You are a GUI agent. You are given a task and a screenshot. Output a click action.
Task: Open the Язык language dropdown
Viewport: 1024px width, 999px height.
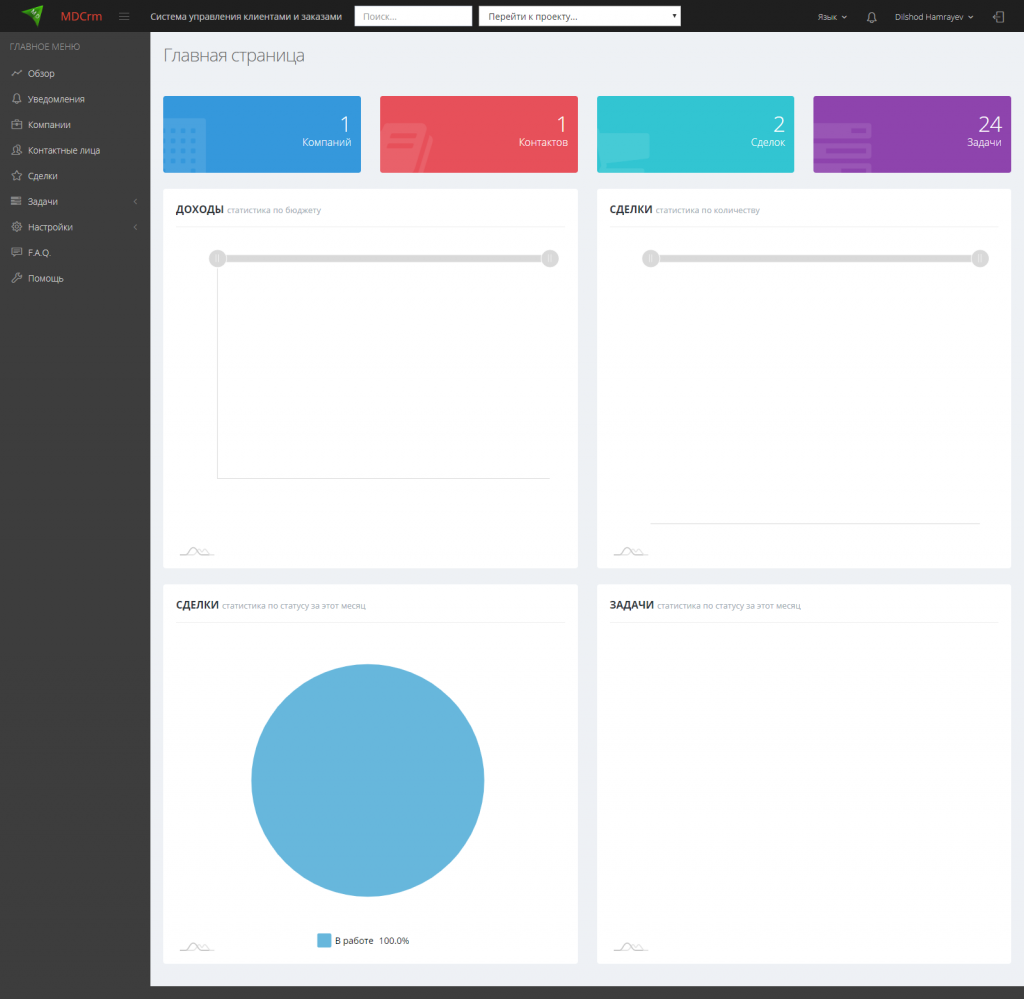(x=832, y=17)
